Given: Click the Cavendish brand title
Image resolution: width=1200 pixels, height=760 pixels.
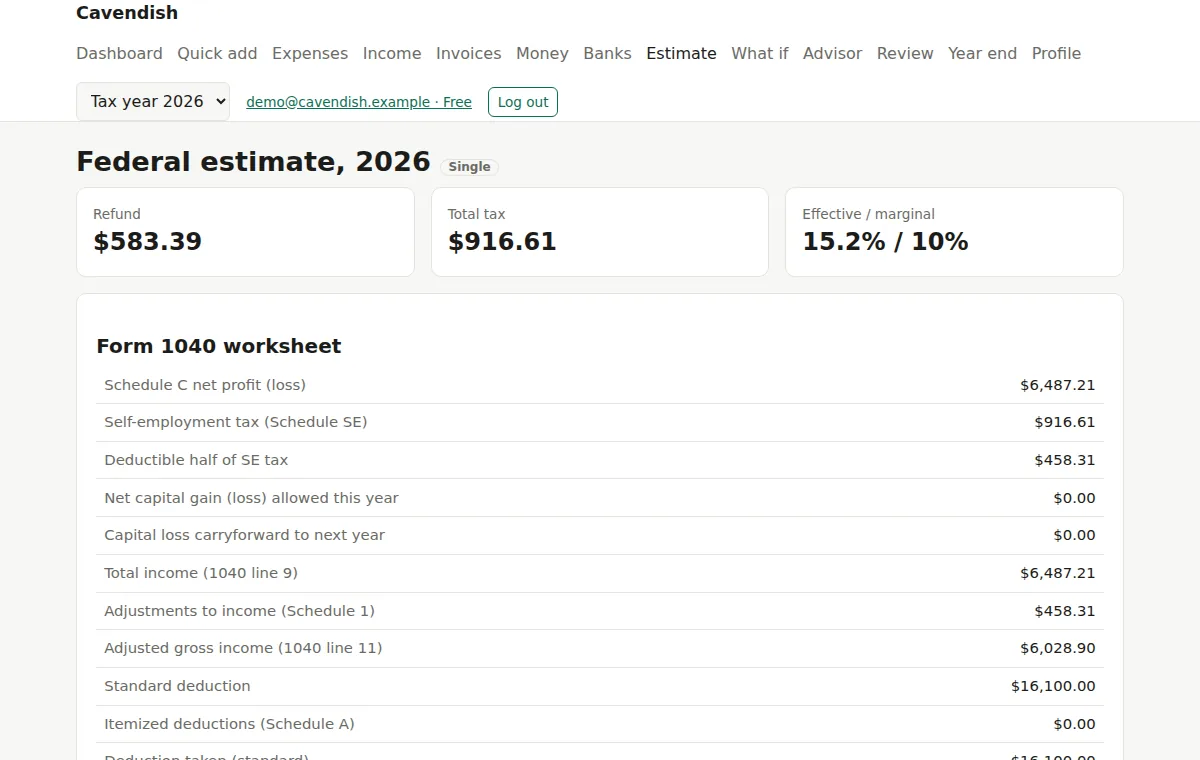Looking at the screenshot, I should pos(127,13).
